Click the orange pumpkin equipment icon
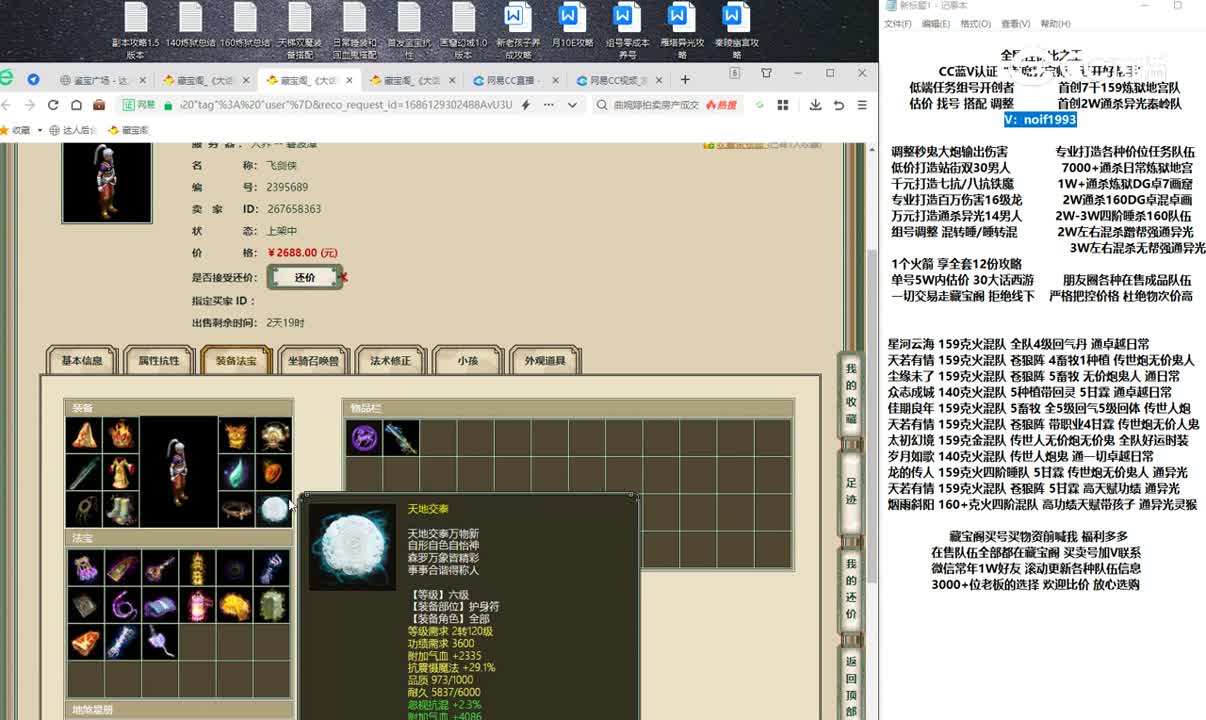The image size is (1206, 720). (273, 472)
